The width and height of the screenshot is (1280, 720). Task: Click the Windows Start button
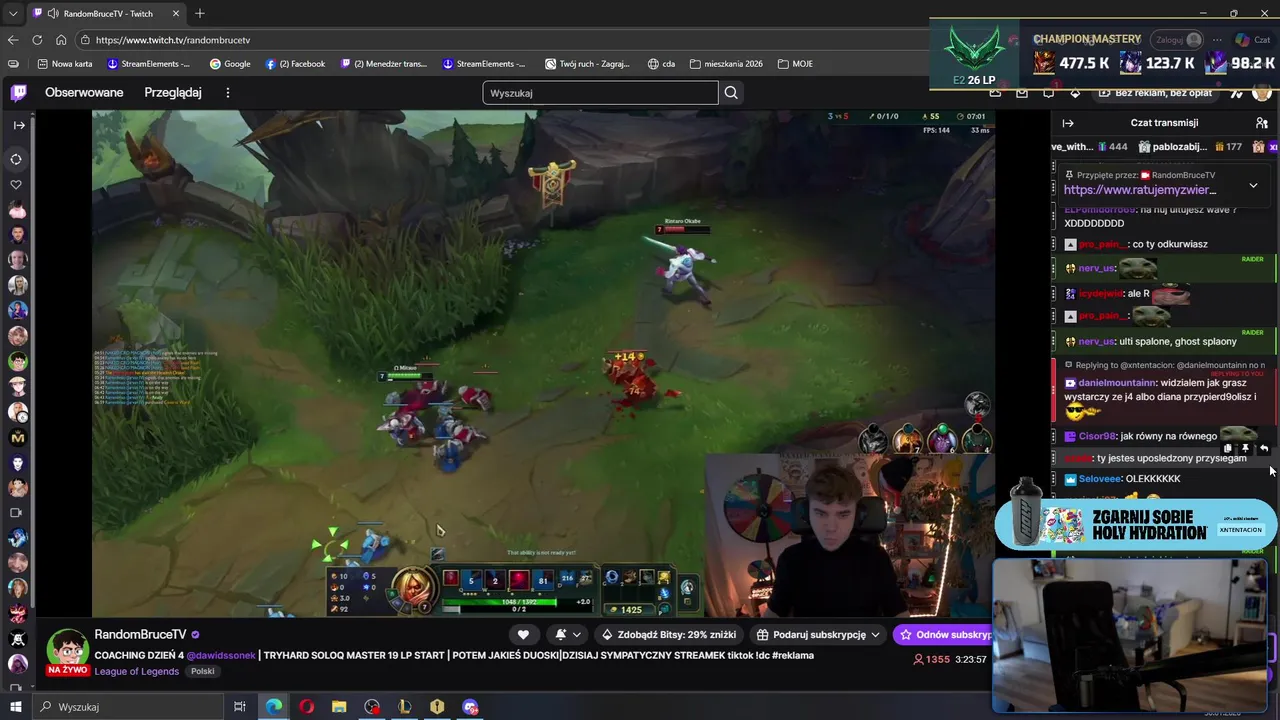pyautogui.click(x=15, y=707)
